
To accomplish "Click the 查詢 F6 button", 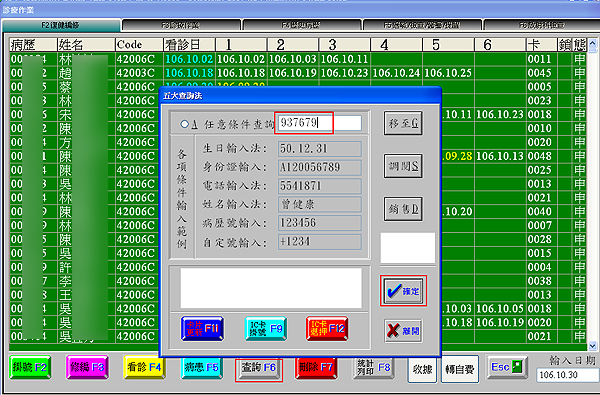I will [x=259, y=368].
